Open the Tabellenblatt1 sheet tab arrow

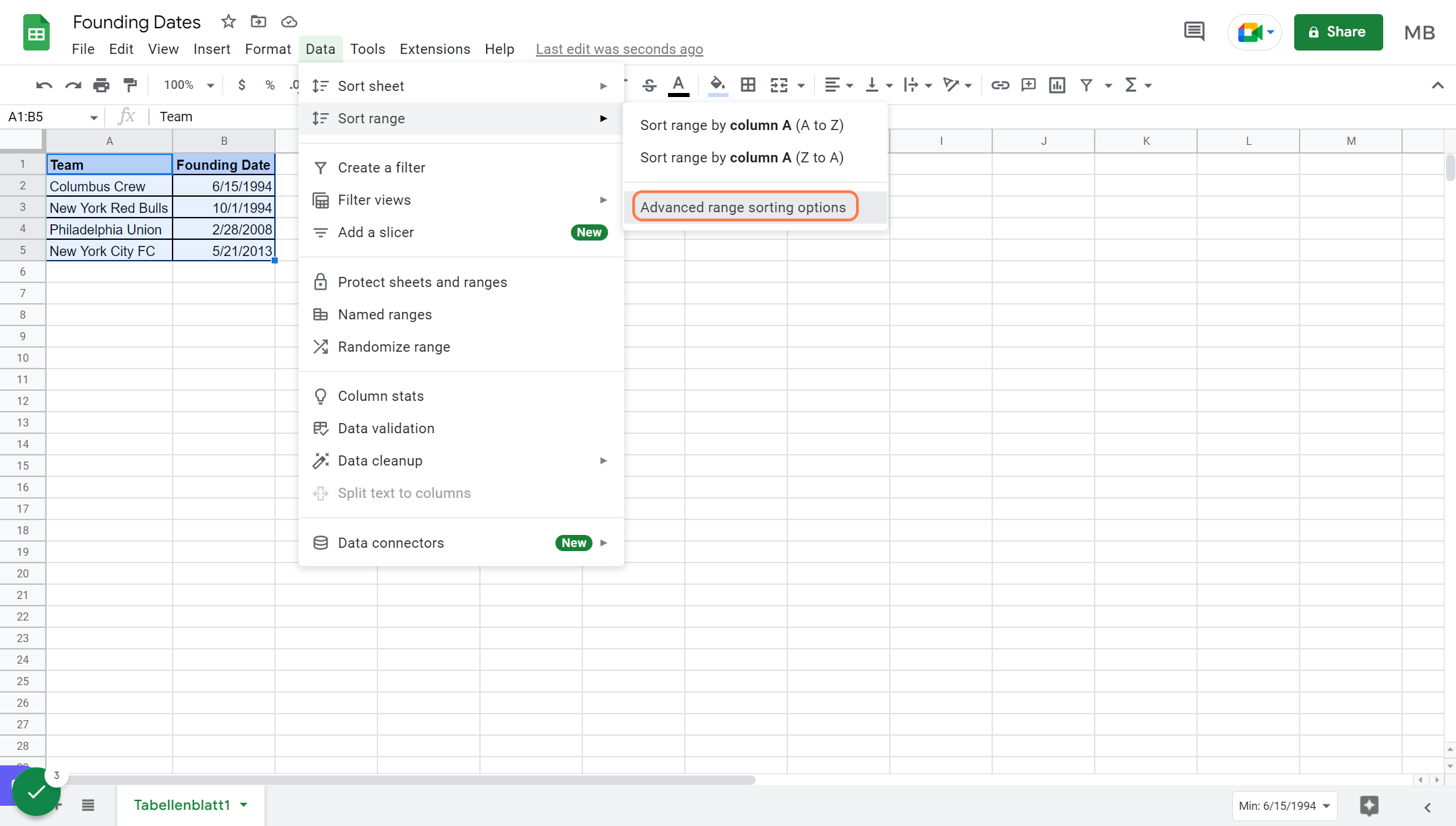[243, 805]
